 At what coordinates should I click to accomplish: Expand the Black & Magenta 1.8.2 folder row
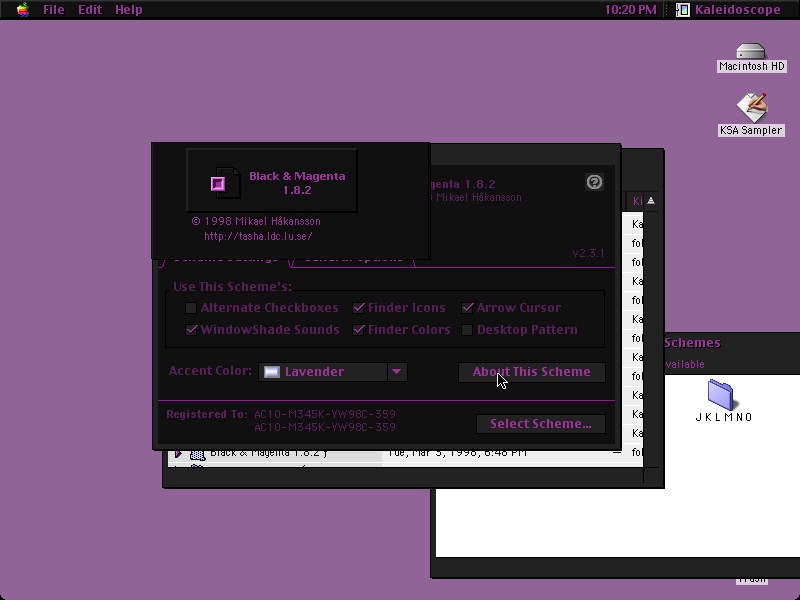click(178, 453)
